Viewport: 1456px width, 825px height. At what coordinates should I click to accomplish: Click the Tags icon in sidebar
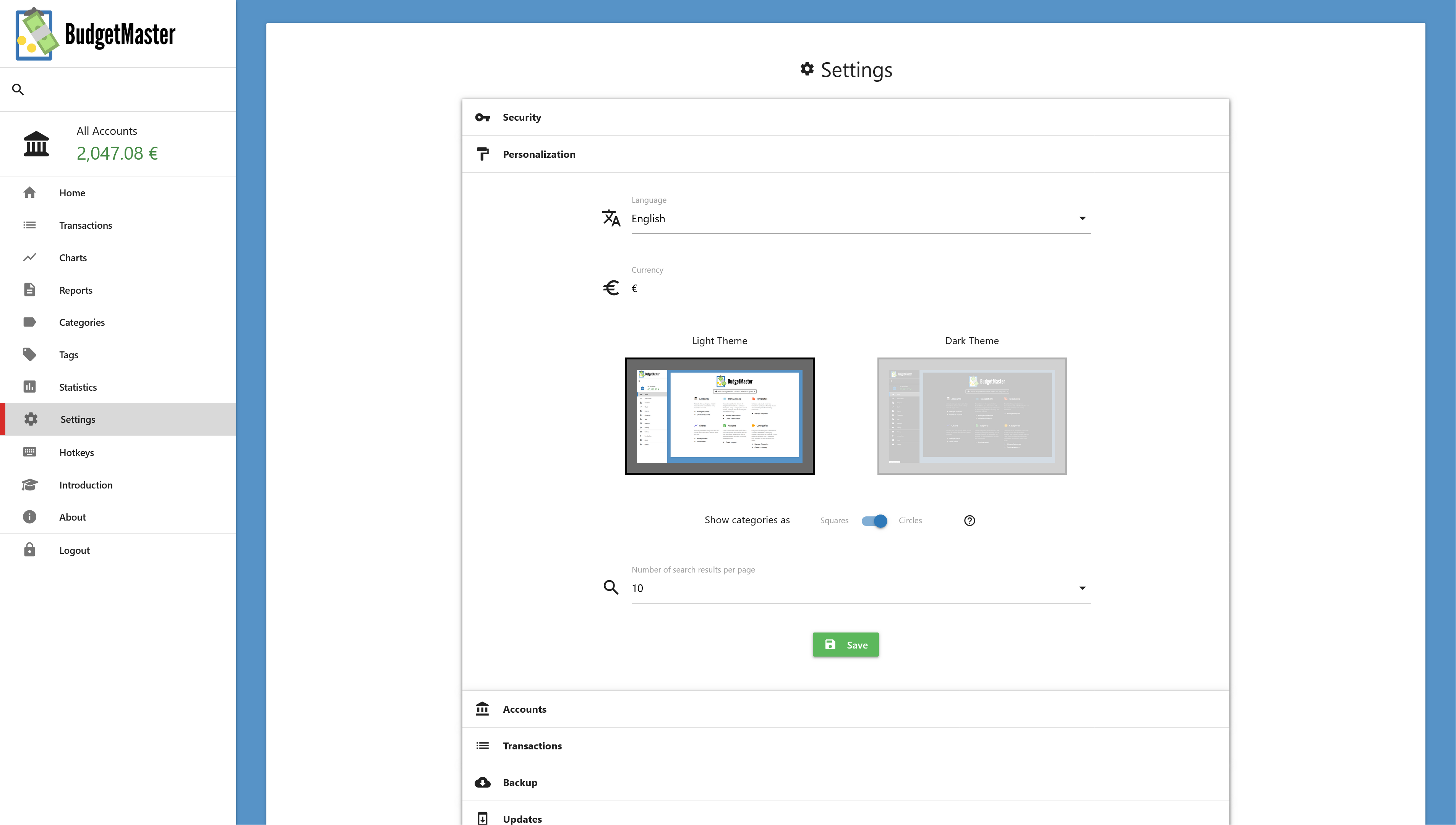tap(29, 354)
